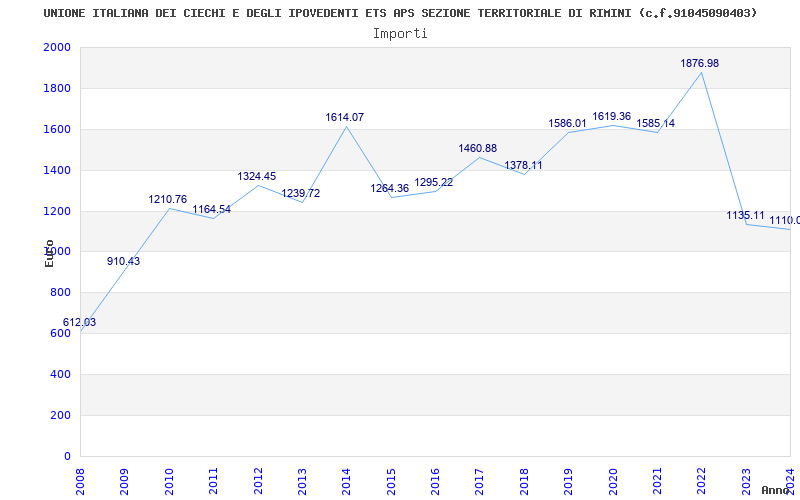Click y-axis value 600

(60, 334)
